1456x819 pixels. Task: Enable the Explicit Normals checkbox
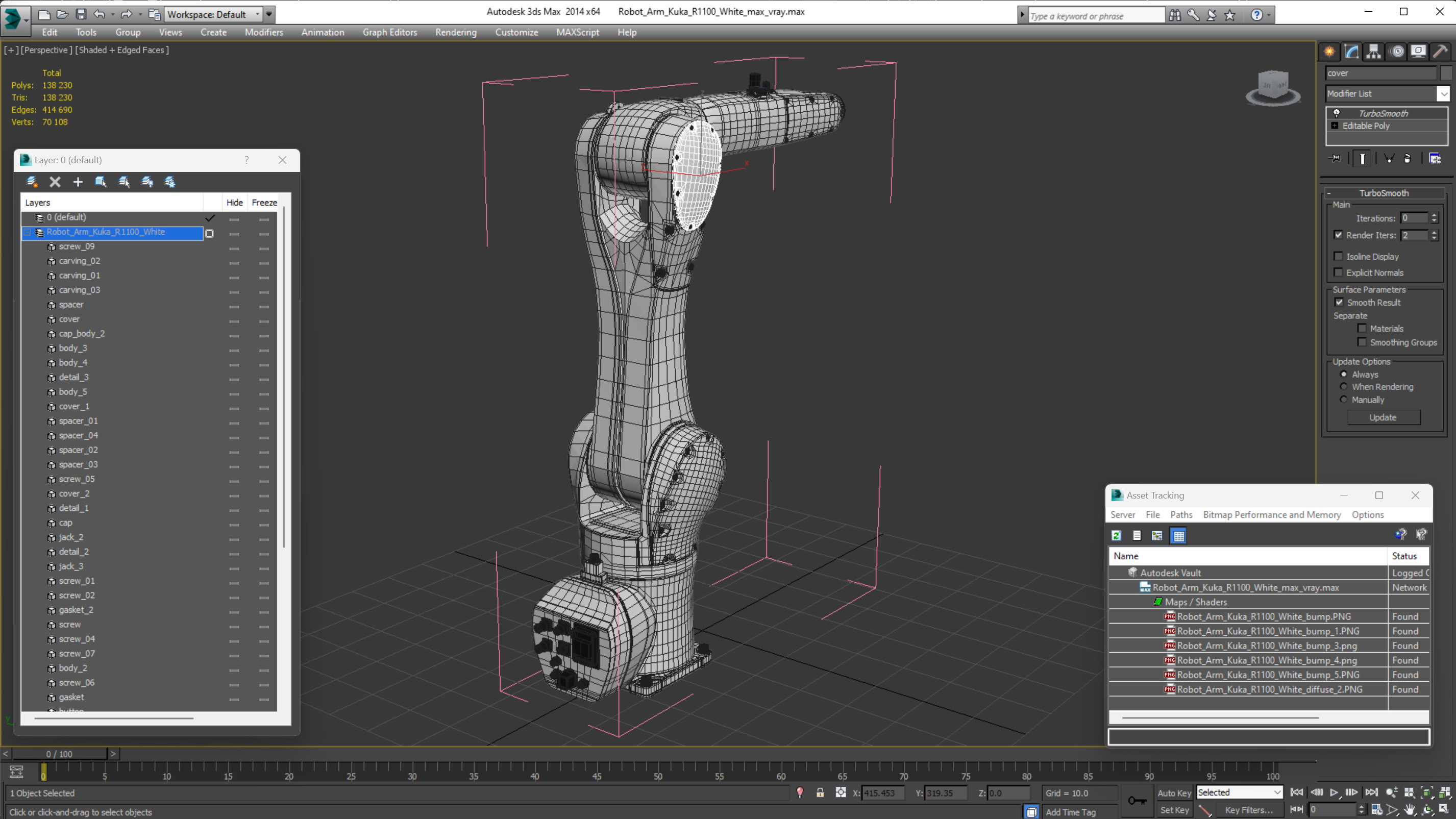coord(1338,272)
